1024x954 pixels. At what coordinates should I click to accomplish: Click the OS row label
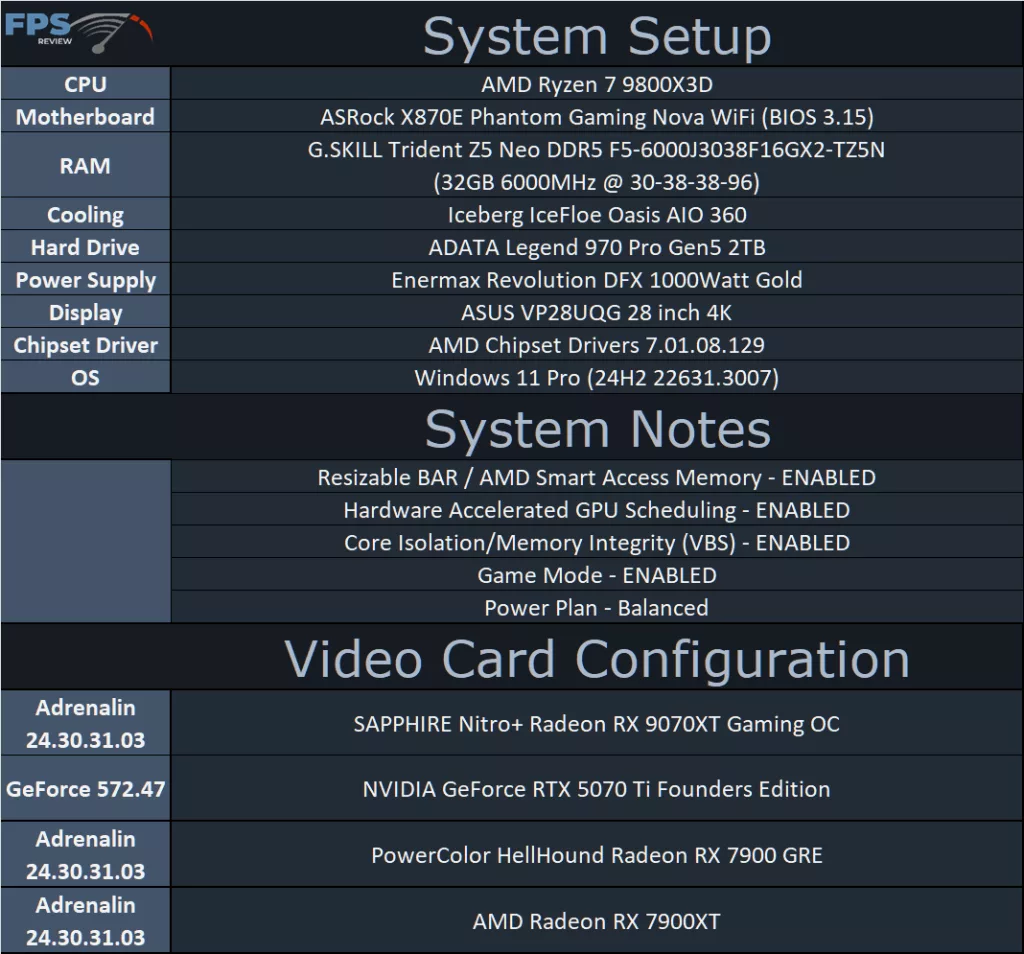tap(86, 378)
